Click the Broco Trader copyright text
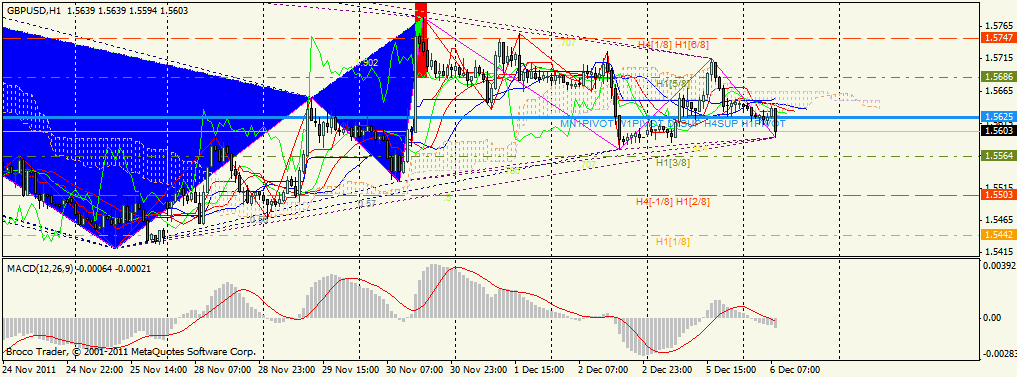1017x377 pixels. coord(130,352)
